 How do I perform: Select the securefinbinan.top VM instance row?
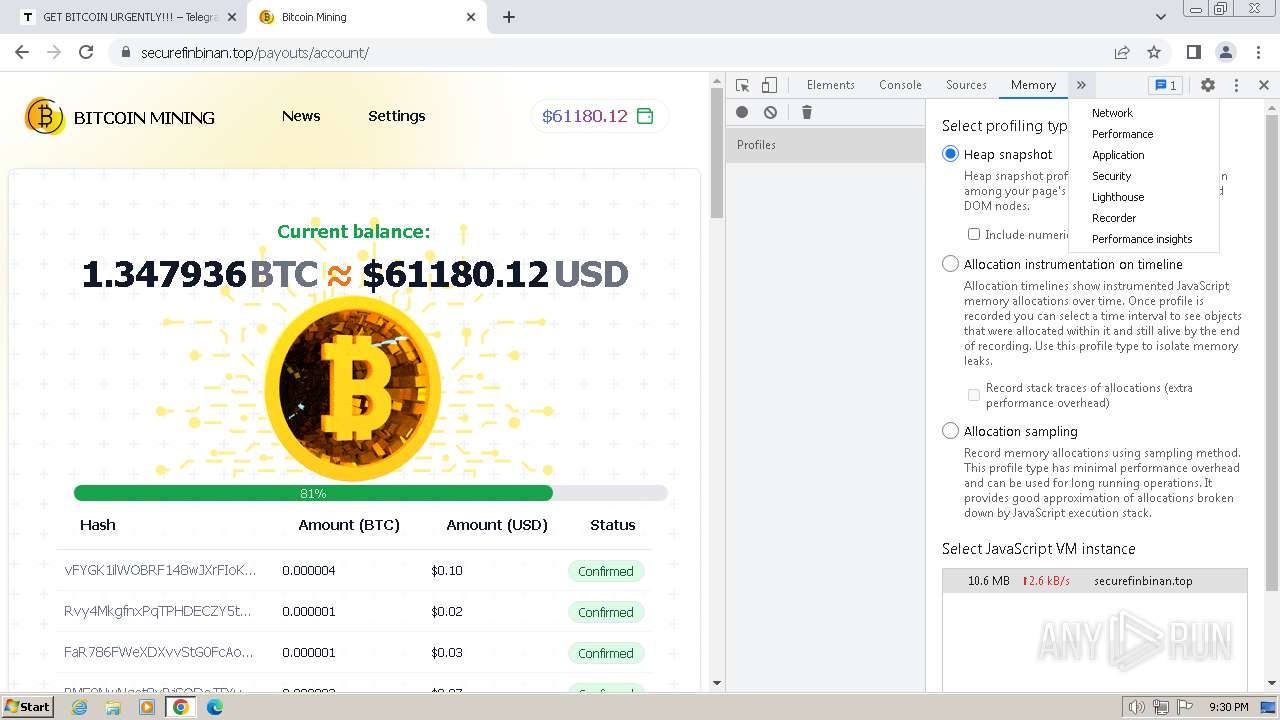click(x=1095, y=581)
